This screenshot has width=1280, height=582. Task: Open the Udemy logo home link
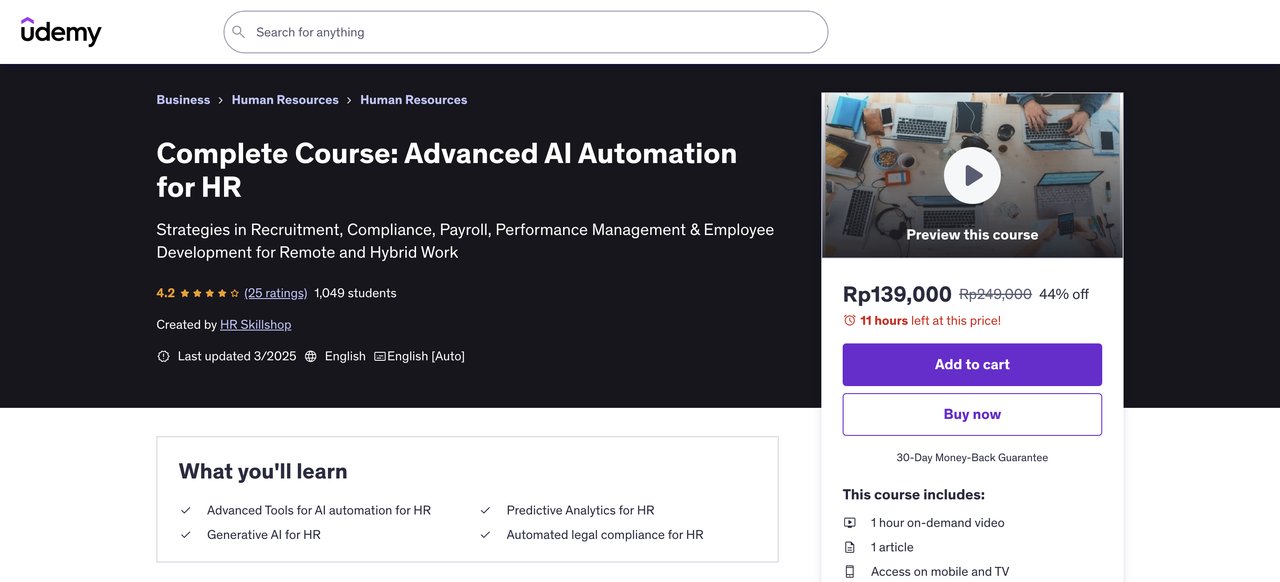(x=61, y=32)
